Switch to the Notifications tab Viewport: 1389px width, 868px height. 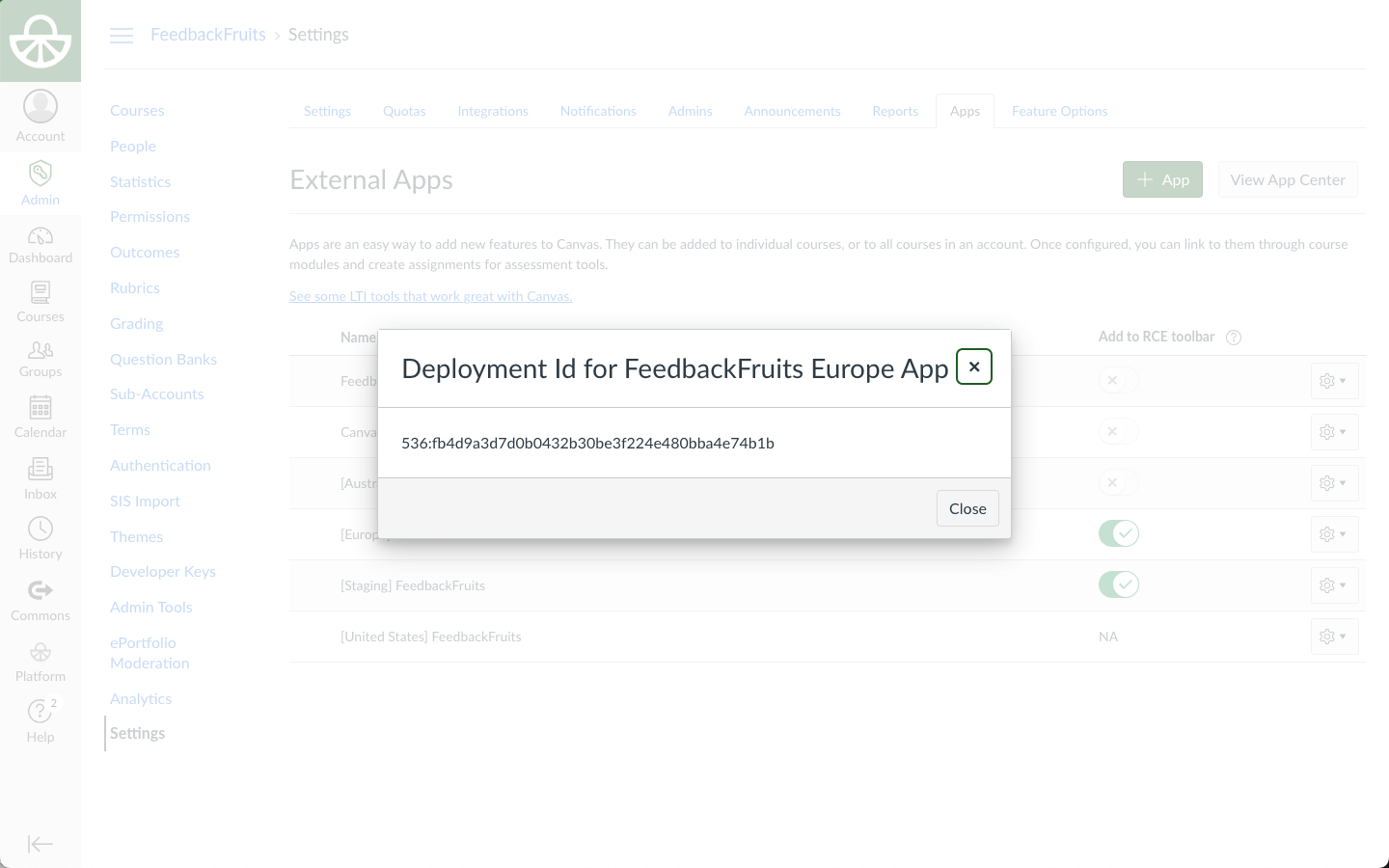[598, 111]
